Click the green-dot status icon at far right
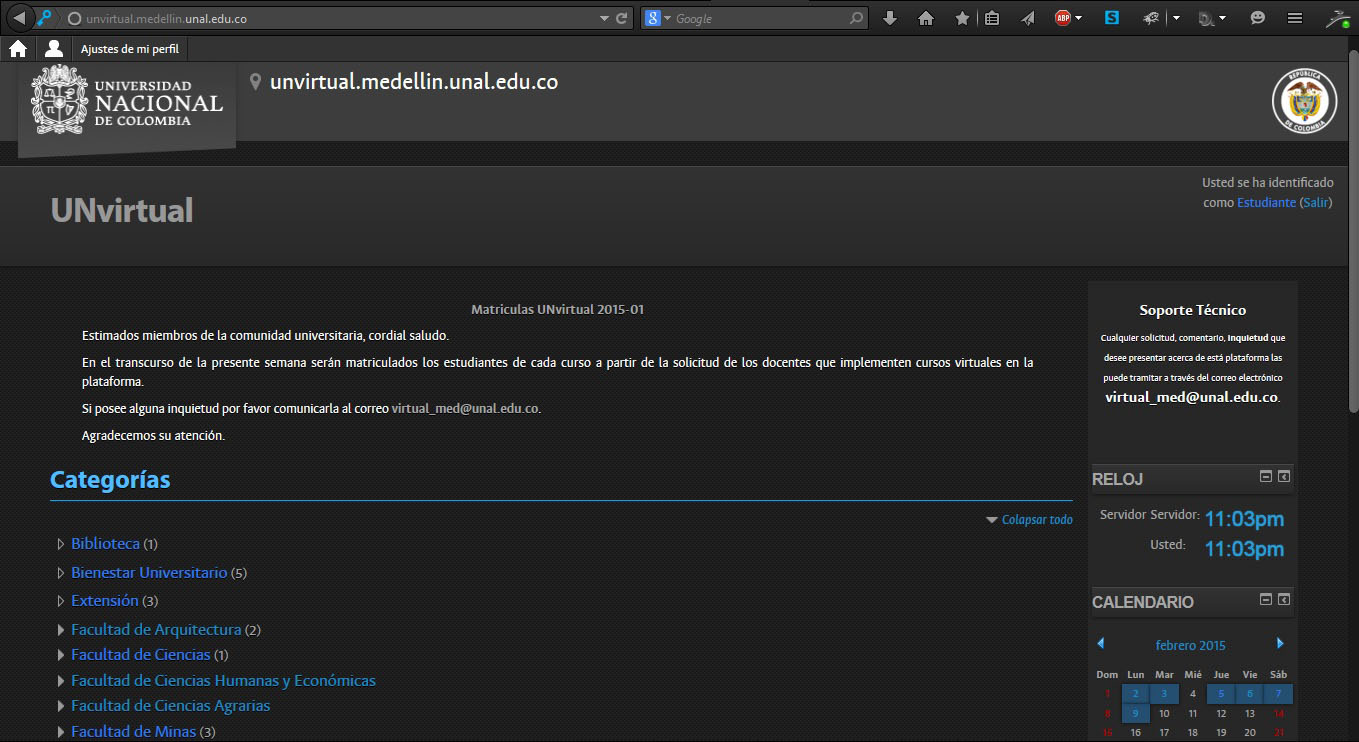The height and width of the screenshot is (742, 1359). tap(1338, 18)
